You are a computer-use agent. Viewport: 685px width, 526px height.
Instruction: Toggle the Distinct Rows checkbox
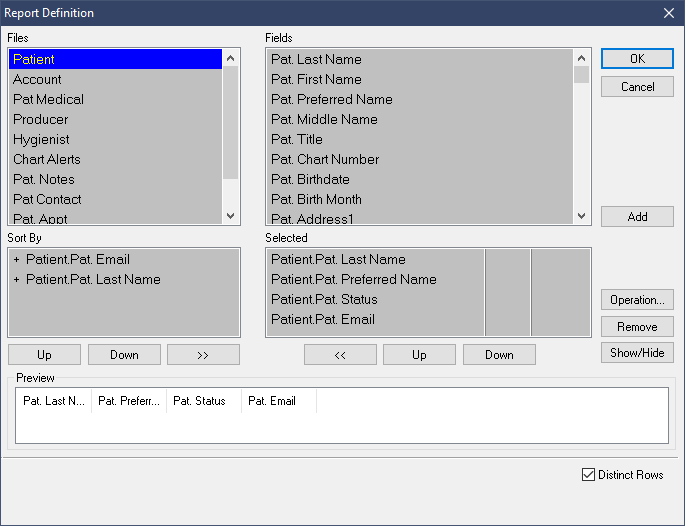pos(588,475)
